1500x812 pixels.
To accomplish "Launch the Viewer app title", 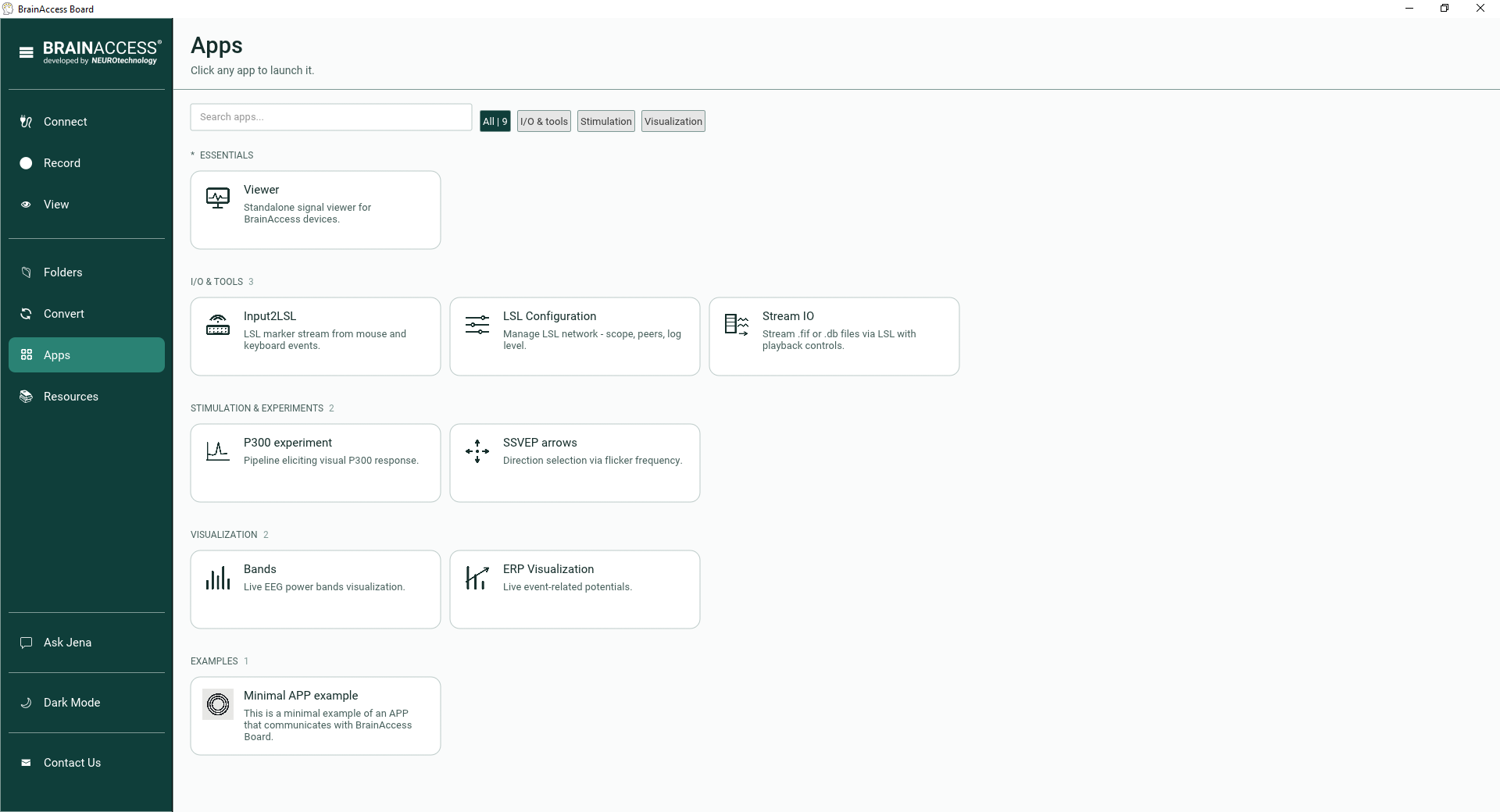I will point(261,190).
